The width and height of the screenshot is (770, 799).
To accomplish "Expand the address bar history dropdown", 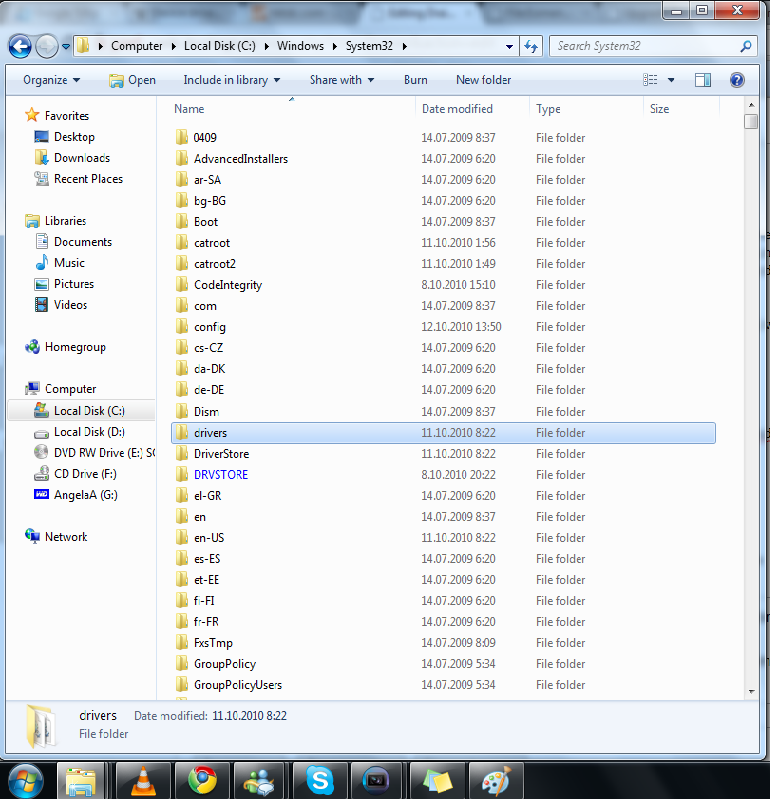I will click(x=509, y=47).
